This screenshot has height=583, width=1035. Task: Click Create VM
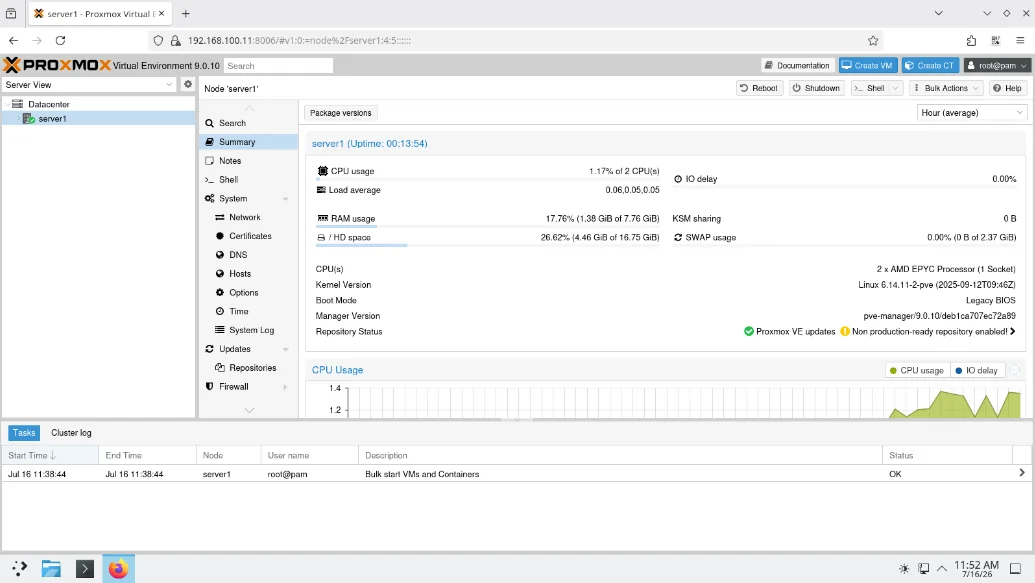867,65
